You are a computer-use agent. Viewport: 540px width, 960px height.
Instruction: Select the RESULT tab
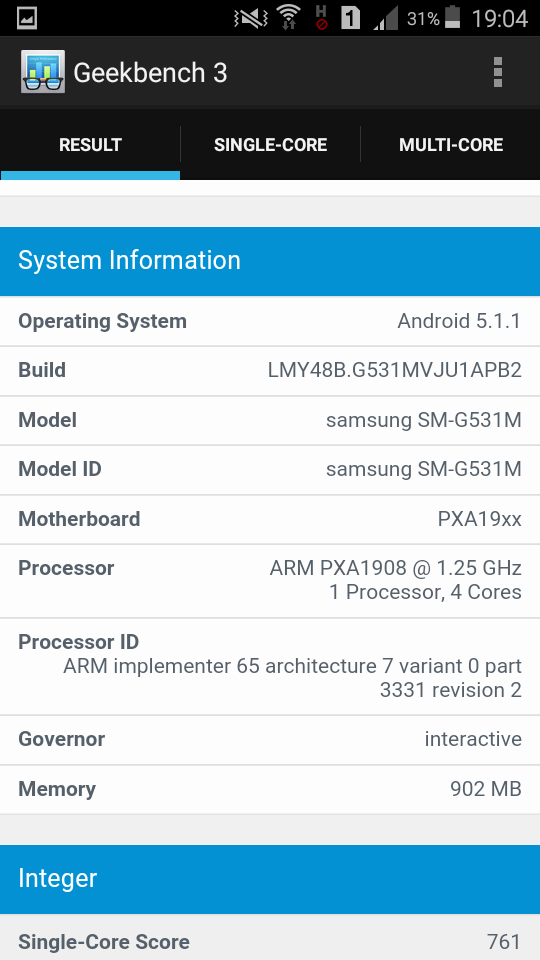(90, 145)
